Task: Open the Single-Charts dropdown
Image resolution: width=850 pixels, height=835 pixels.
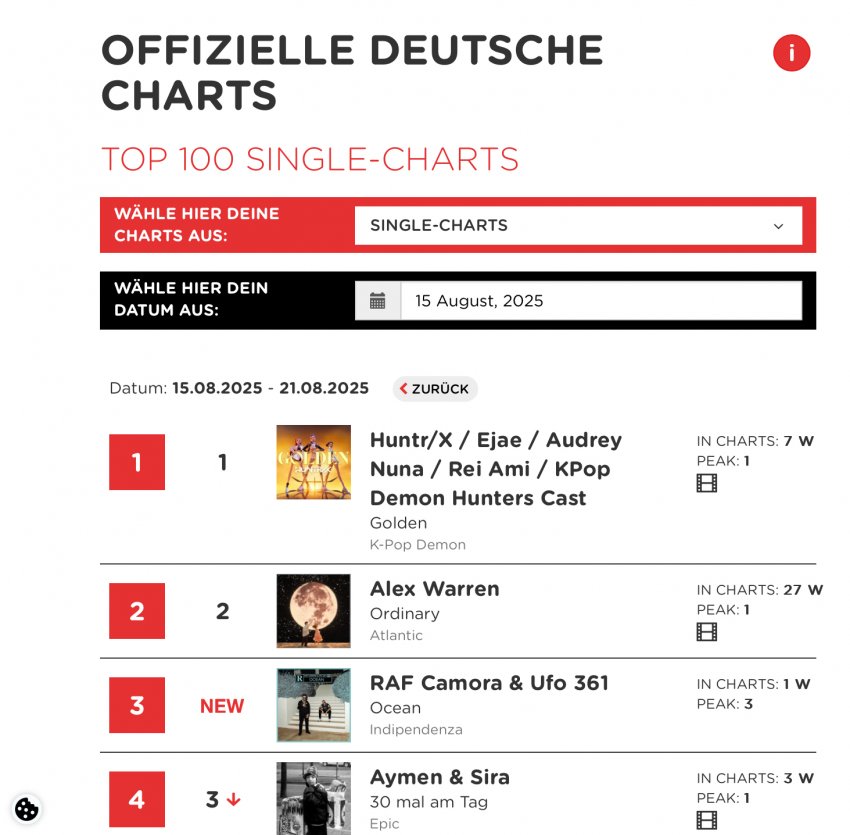Action: [578, 226]
